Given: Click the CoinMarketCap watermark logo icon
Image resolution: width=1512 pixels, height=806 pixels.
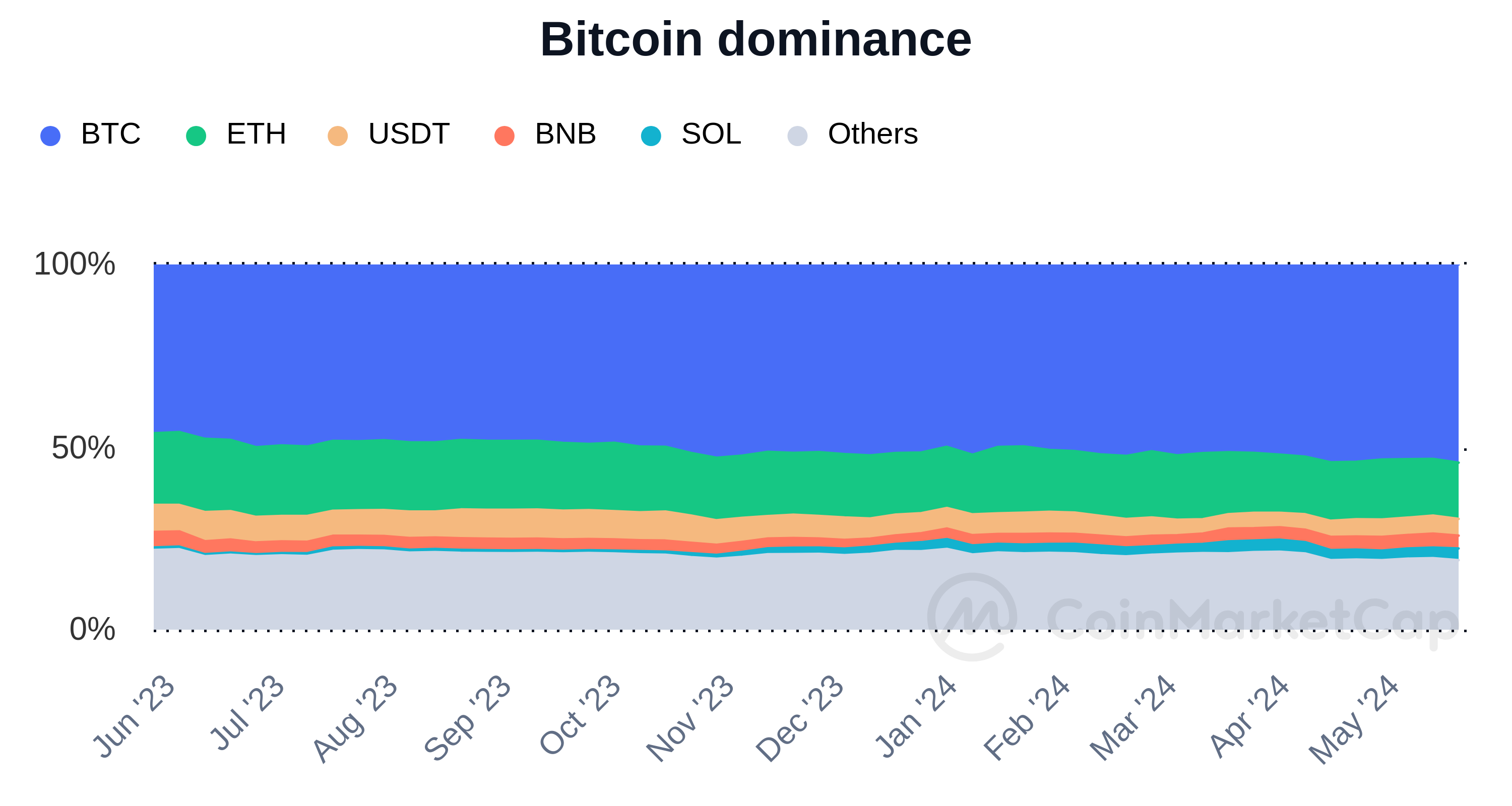Looking at the screenshot, I should pos(972,617).
